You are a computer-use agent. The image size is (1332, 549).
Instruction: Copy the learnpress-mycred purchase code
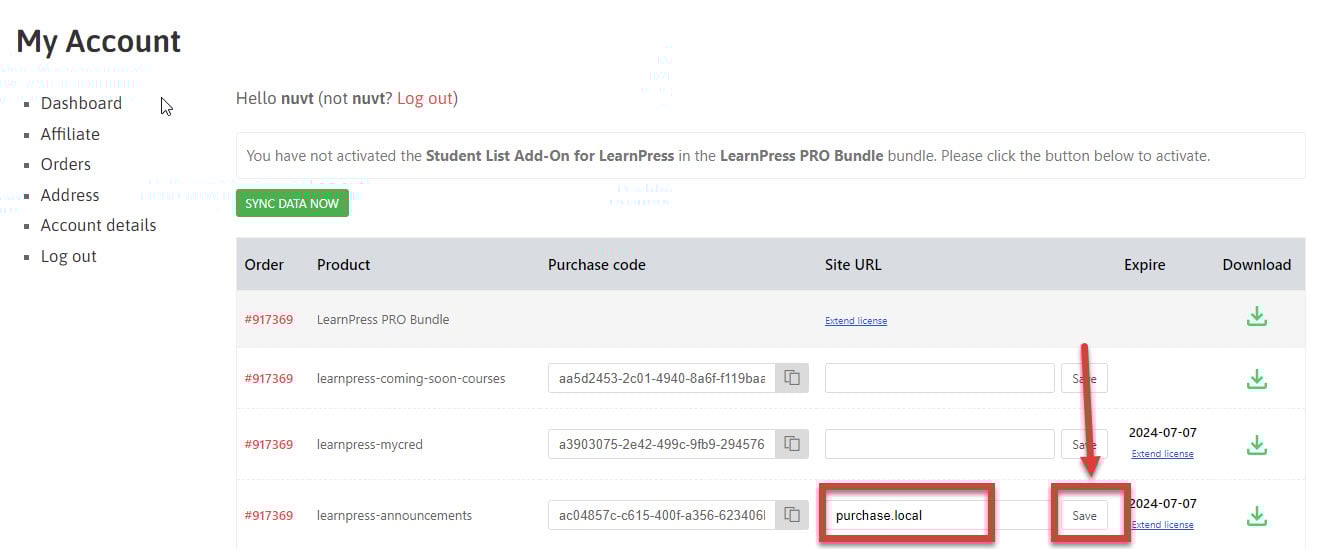point(792,444)
